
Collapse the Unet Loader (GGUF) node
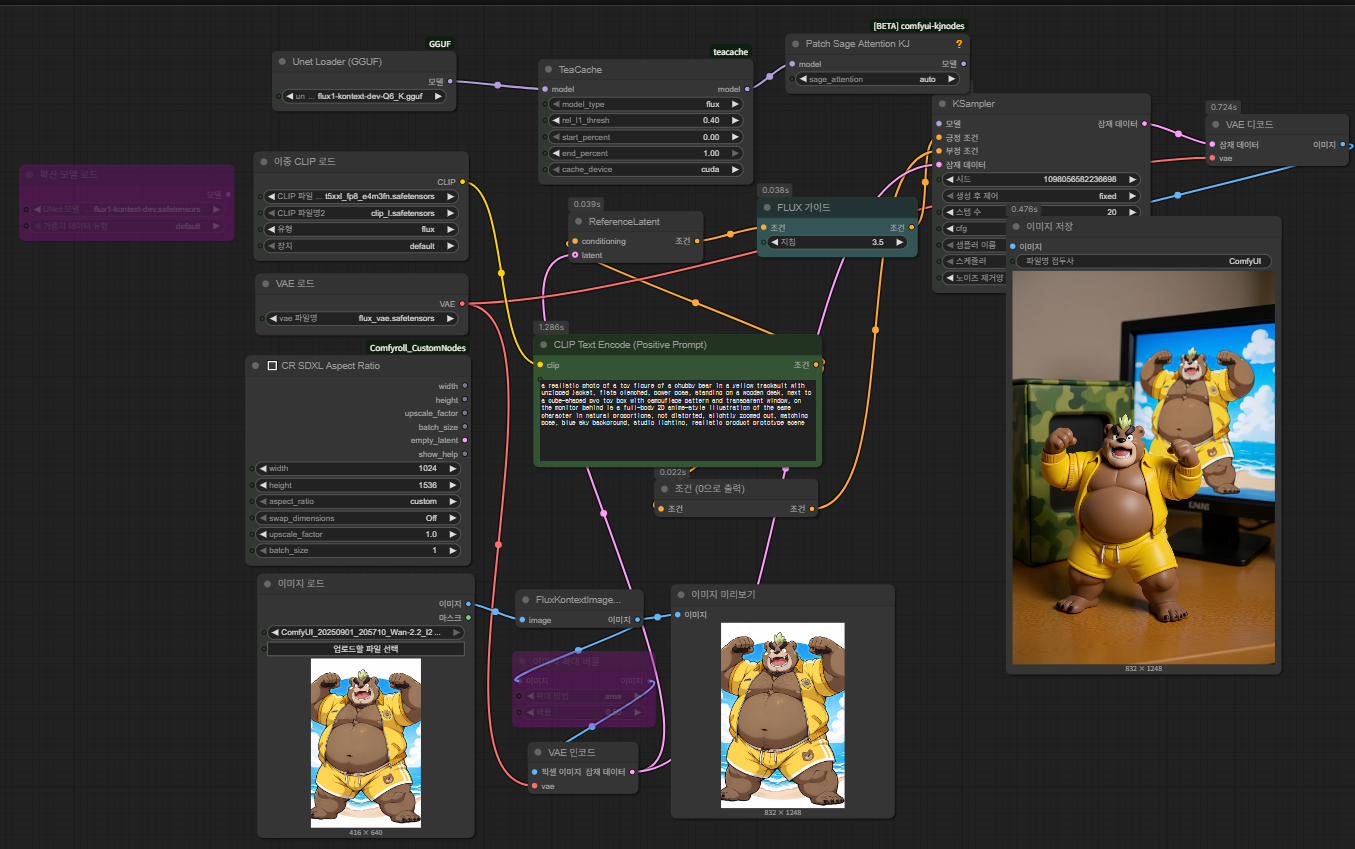[283, 62]
